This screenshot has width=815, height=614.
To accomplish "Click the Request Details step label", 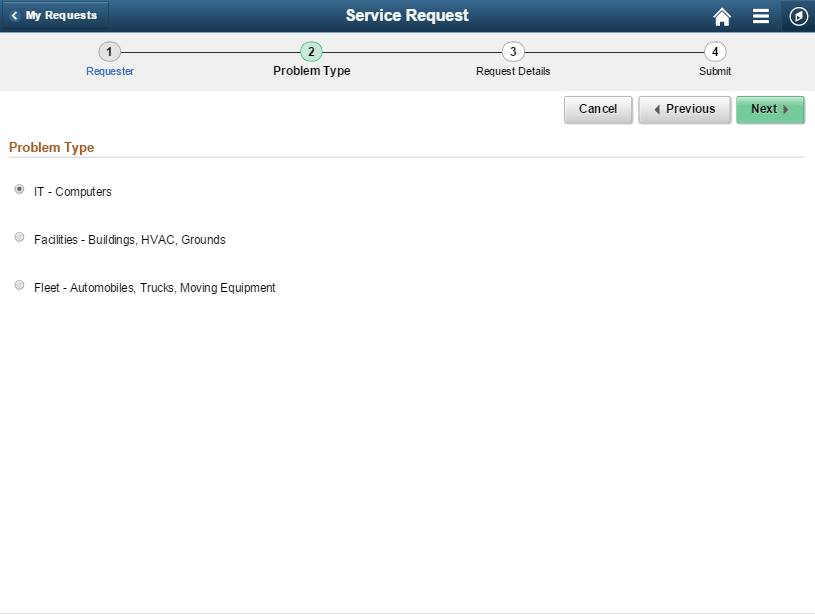I will click(x=513, y=71).
